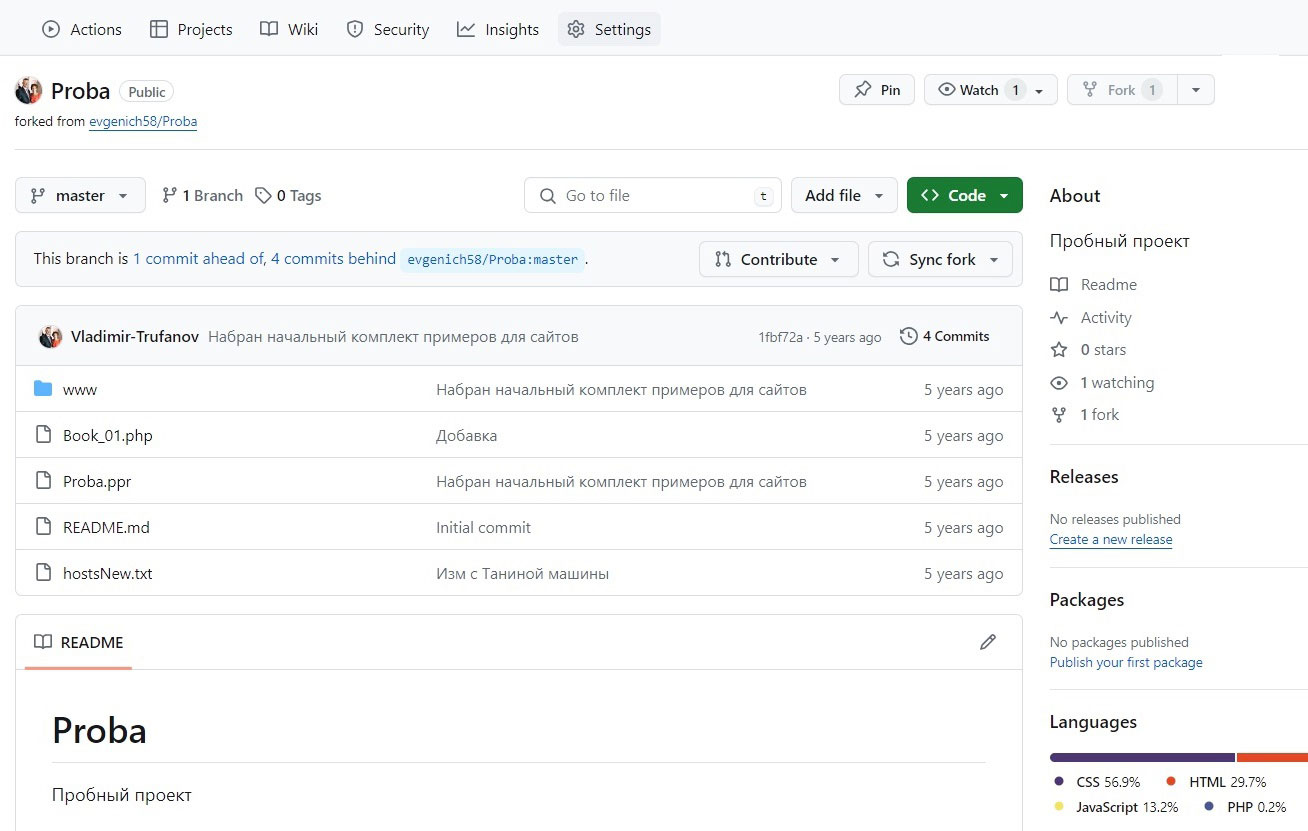Open the evgenich58/Proba upstream link

pyautogui.click(x=143, y=122)
